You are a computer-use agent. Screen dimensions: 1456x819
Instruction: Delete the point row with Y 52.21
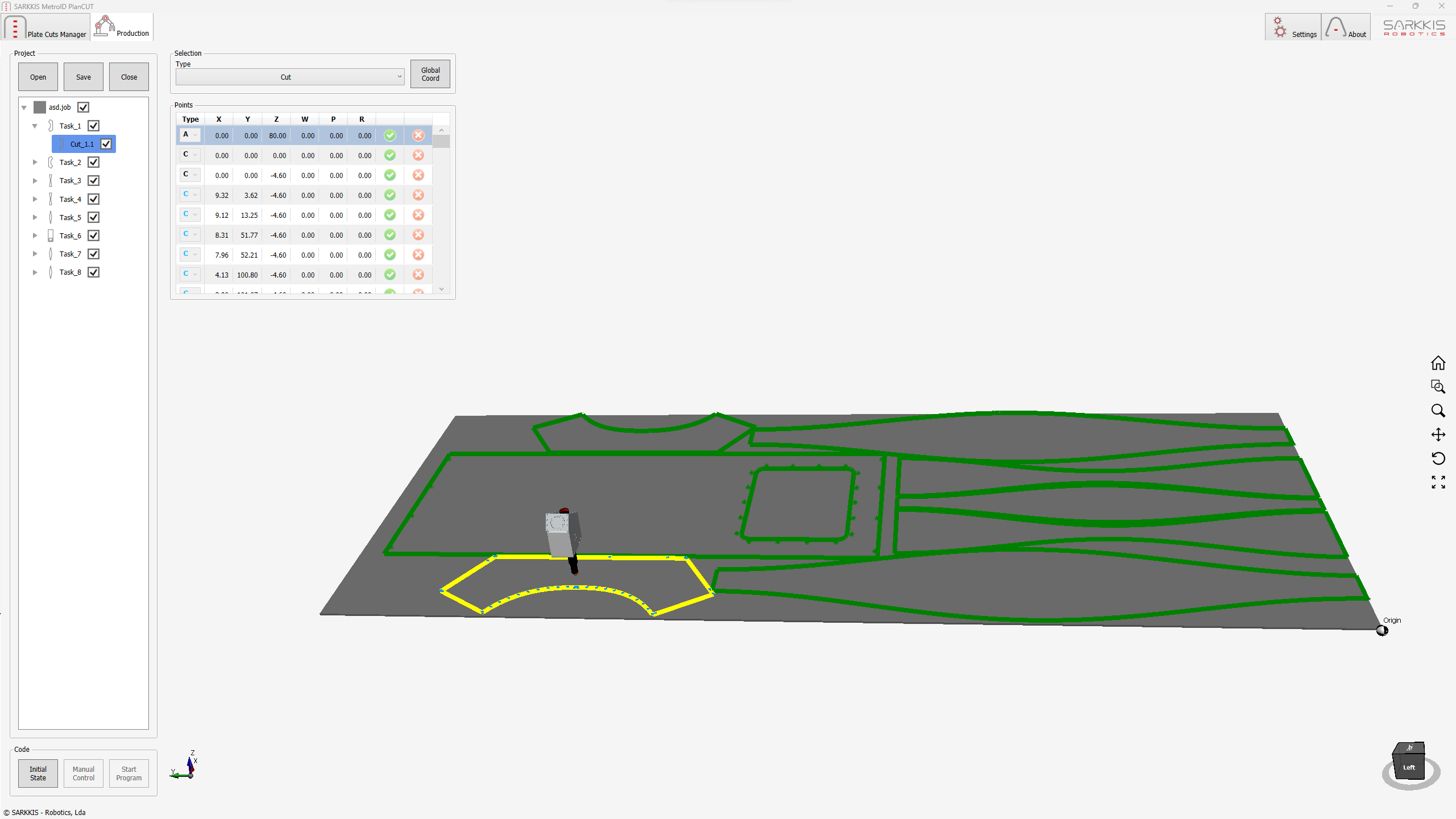point(418,255)
